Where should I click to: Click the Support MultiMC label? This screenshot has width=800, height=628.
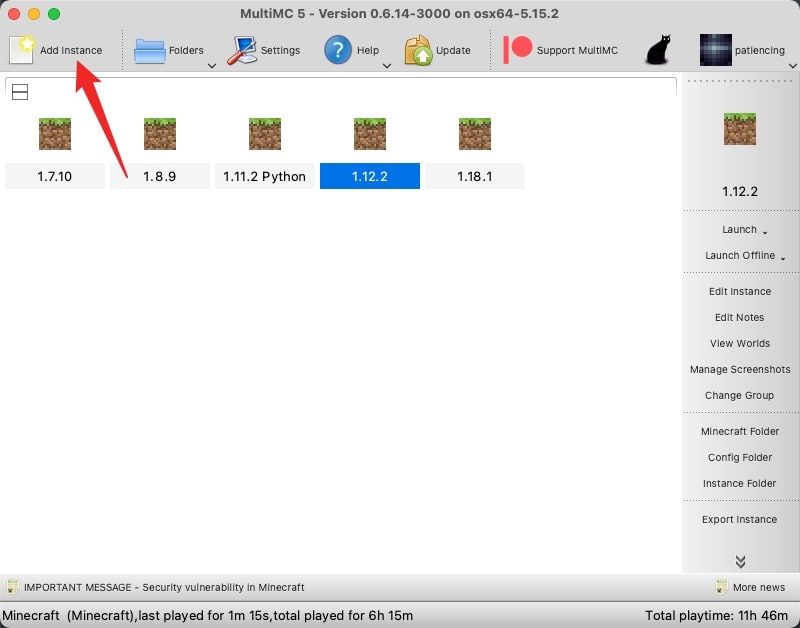pos(577,51)
